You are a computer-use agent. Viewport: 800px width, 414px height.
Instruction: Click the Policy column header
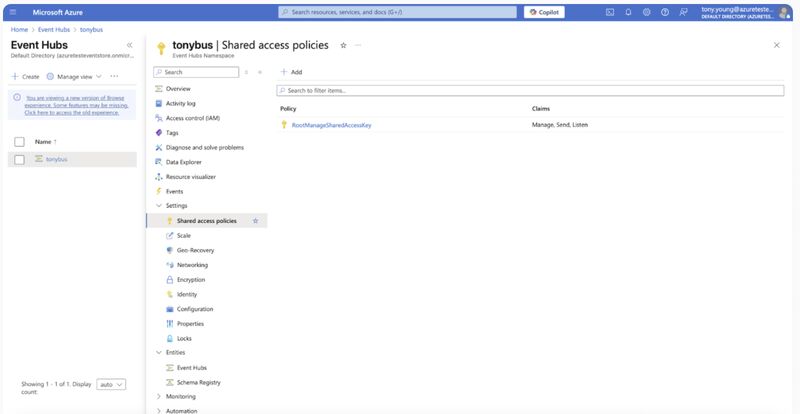(288, 109)
